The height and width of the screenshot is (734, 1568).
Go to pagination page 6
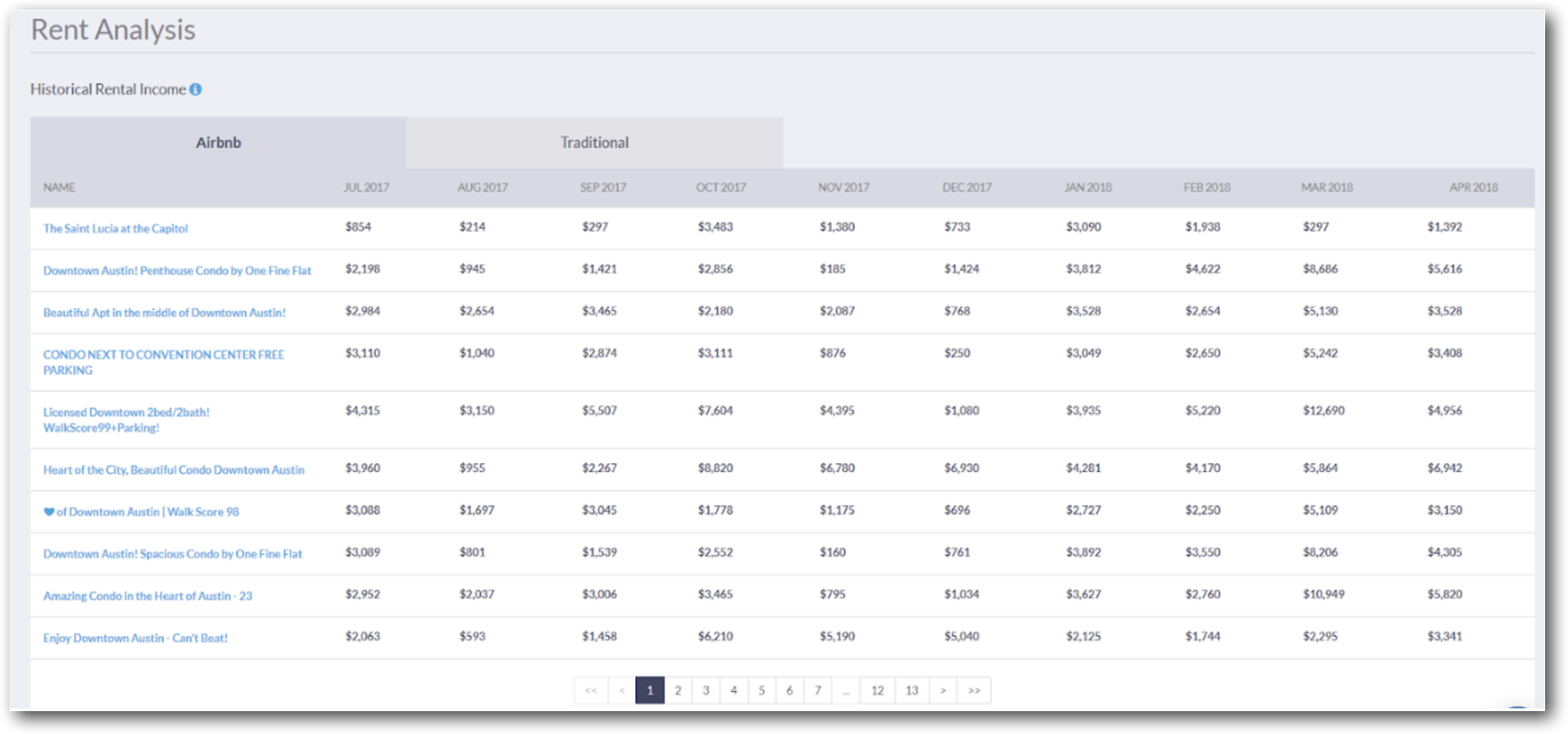790,690
